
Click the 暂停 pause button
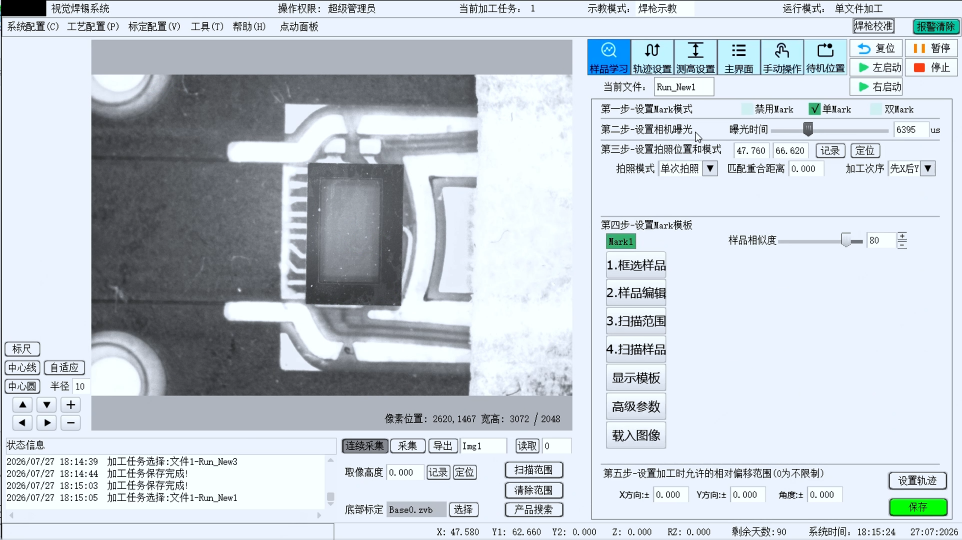point(932,48)
